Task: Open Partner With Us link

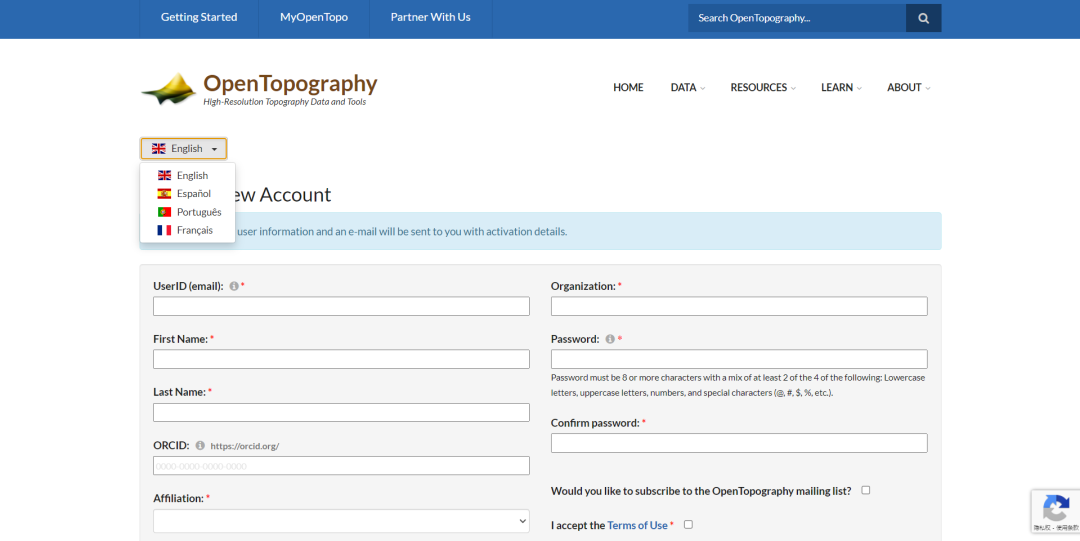Action: coord(430,17)
